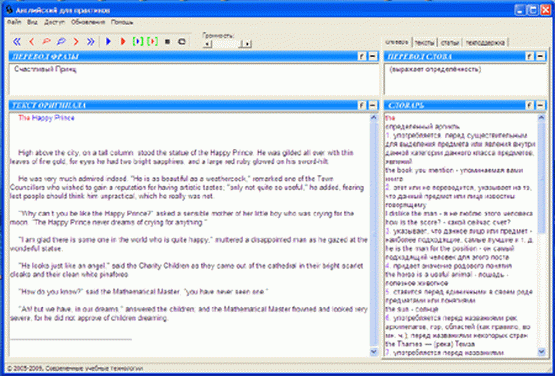555x376 pixels.
Task: Open the Вид menu
Action: (32, 22)
